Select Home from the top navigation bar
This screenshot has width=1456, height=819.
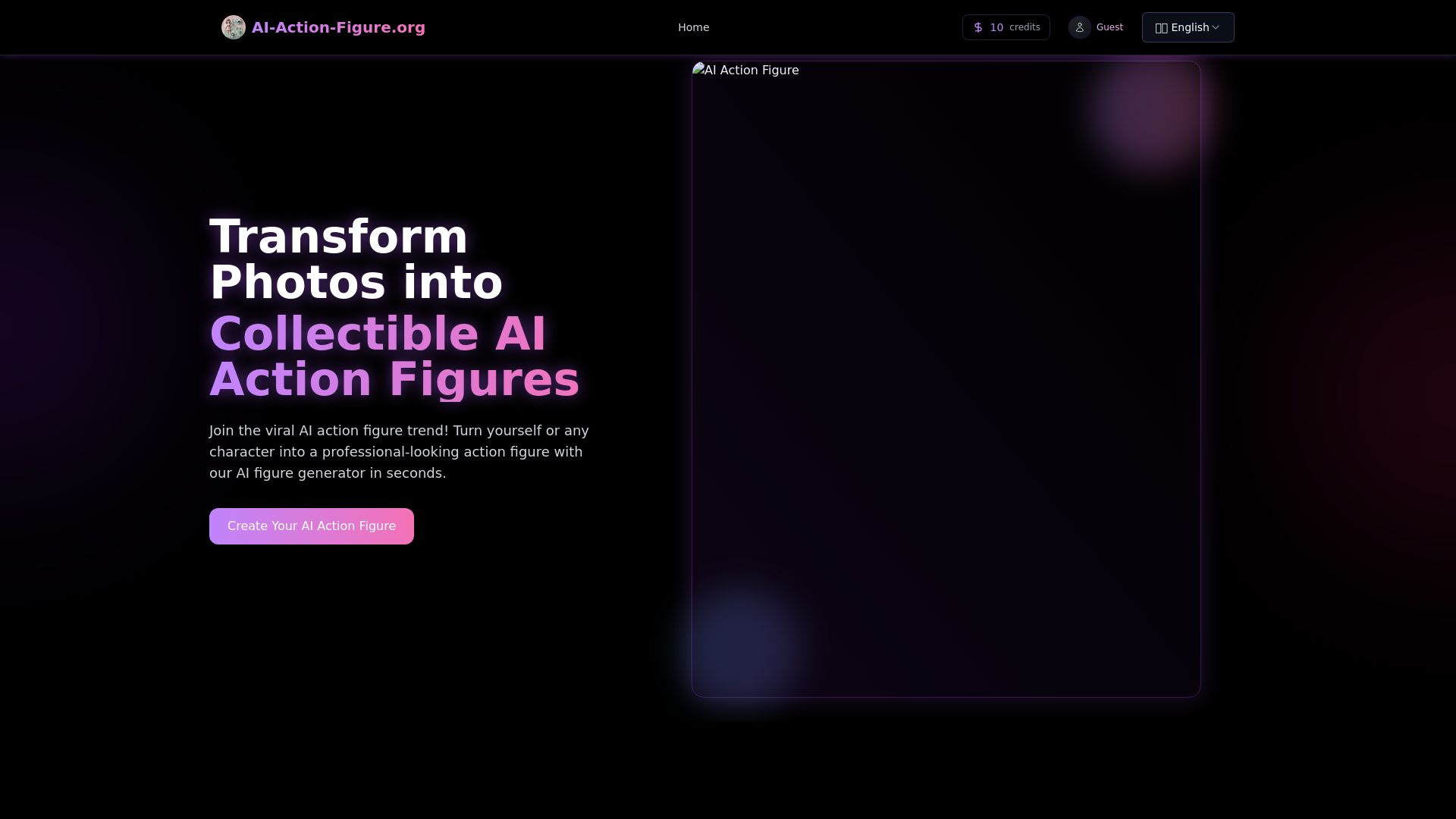coord(692,27)
